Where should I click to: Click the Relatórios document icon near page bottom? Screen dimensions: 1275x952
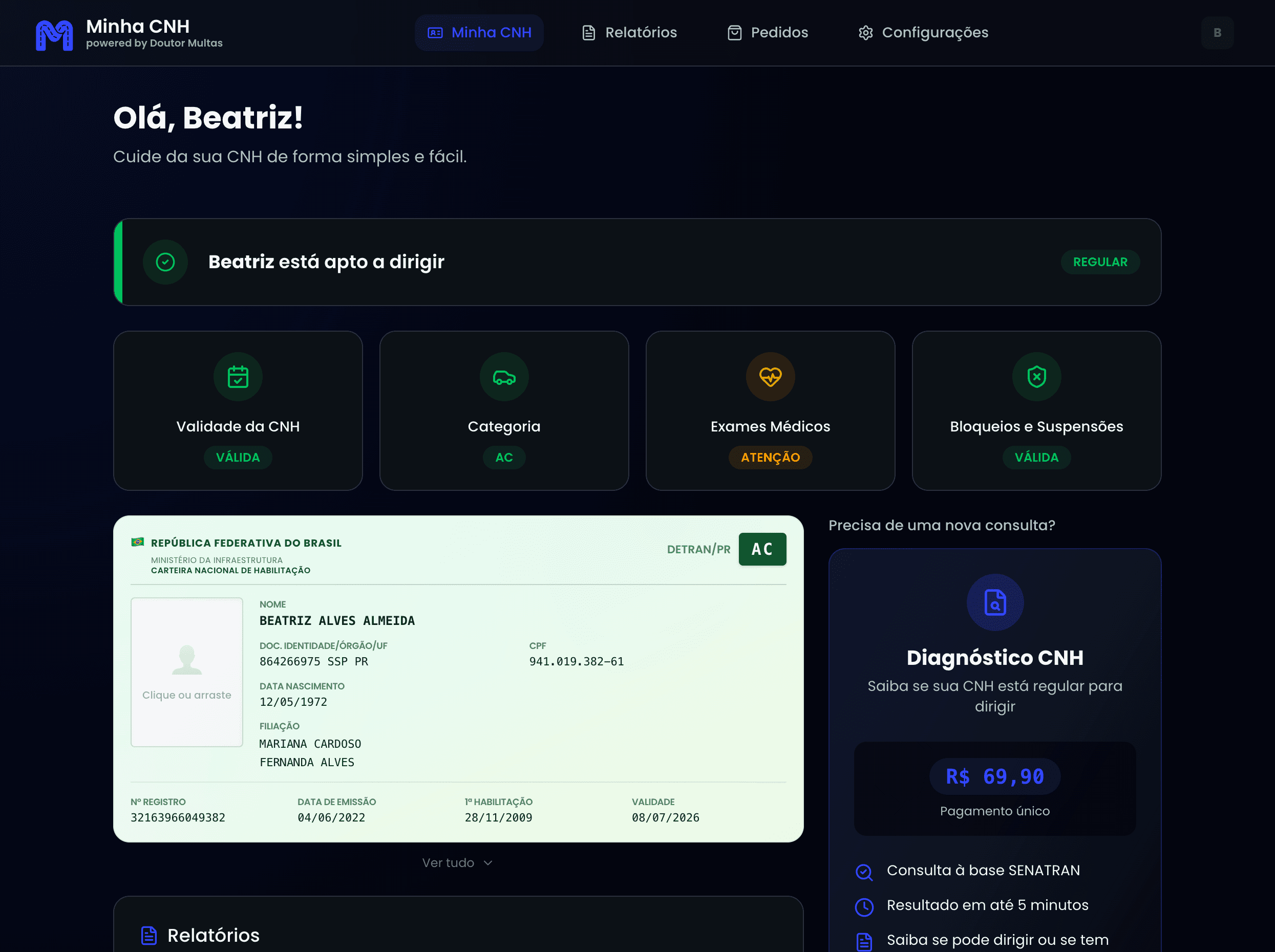point(148,935)
